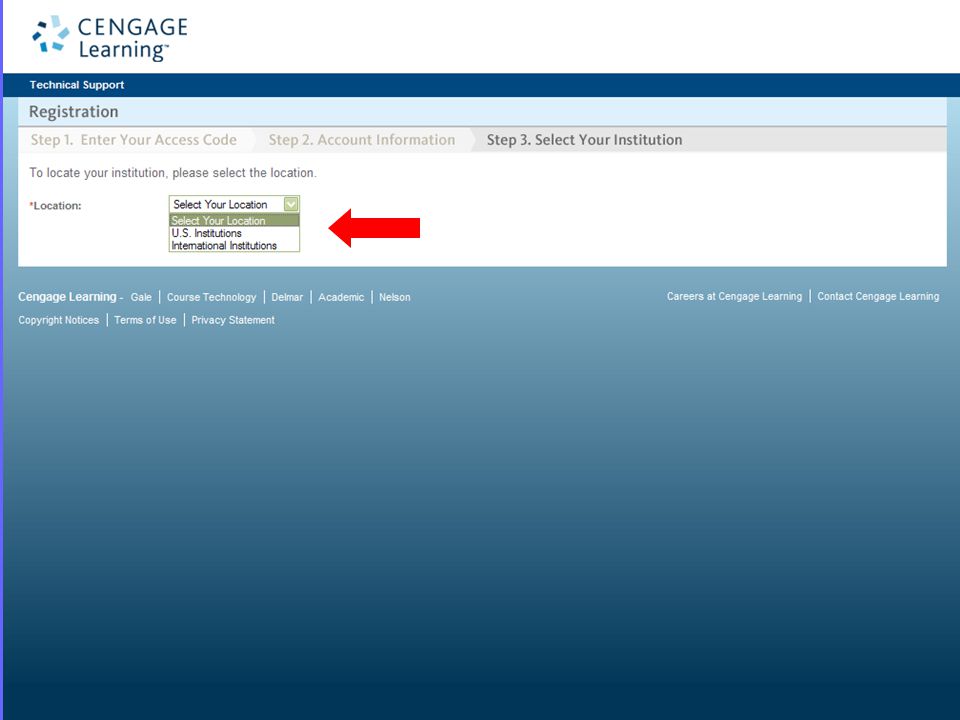960x720 pixels.
Task: Open the Gale footer link
Action: [141, 297]
